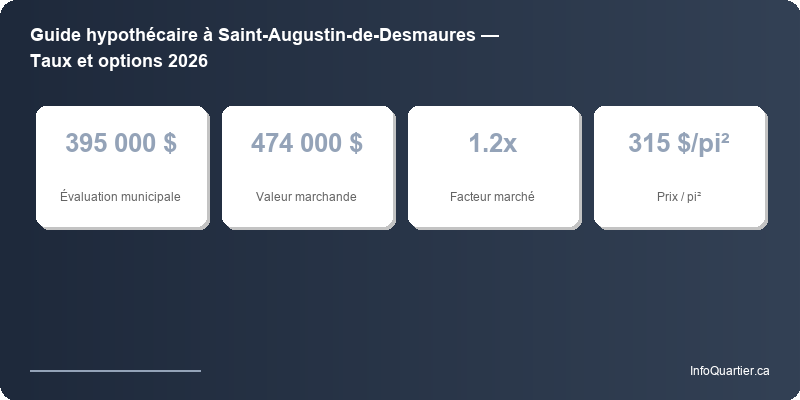The width and height of the screenshot is (800, 400).
Task: Select the 315 $/pi² figure
Action: [x=679, y=143]
